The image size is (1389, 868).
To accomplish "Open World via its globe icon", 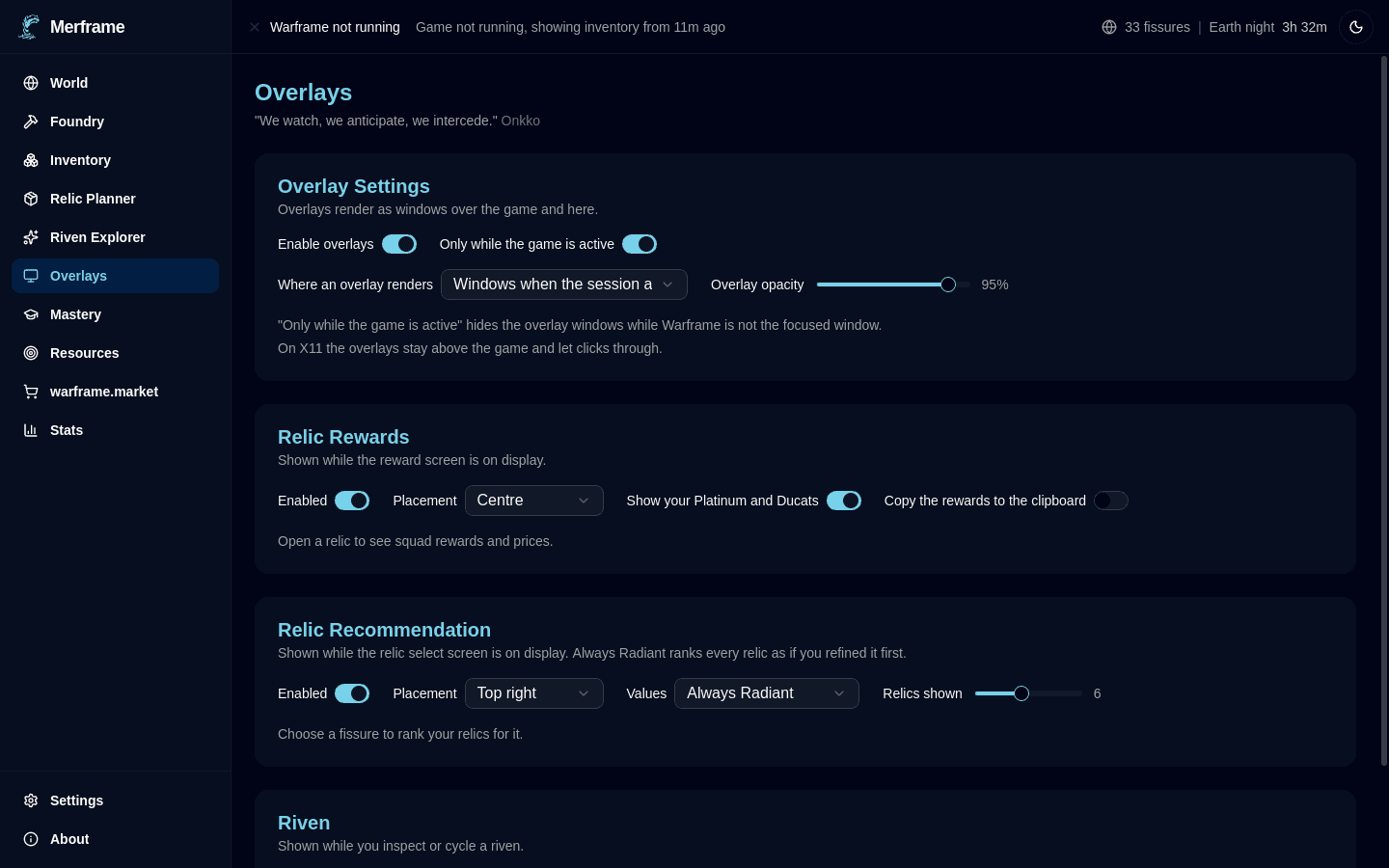I will [31, 83].
